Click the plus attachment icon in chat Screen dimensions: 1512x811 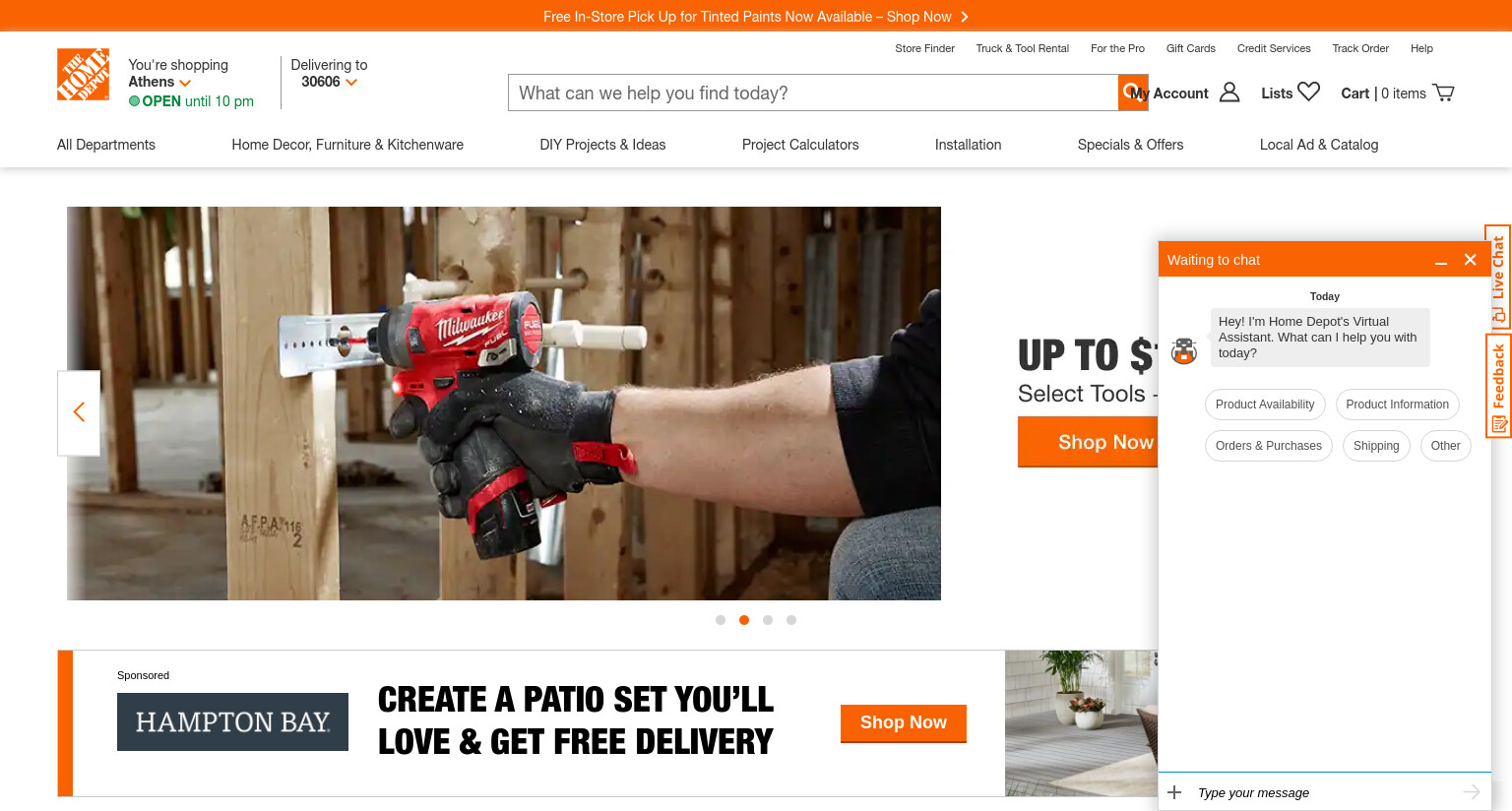click(1174, 792)
